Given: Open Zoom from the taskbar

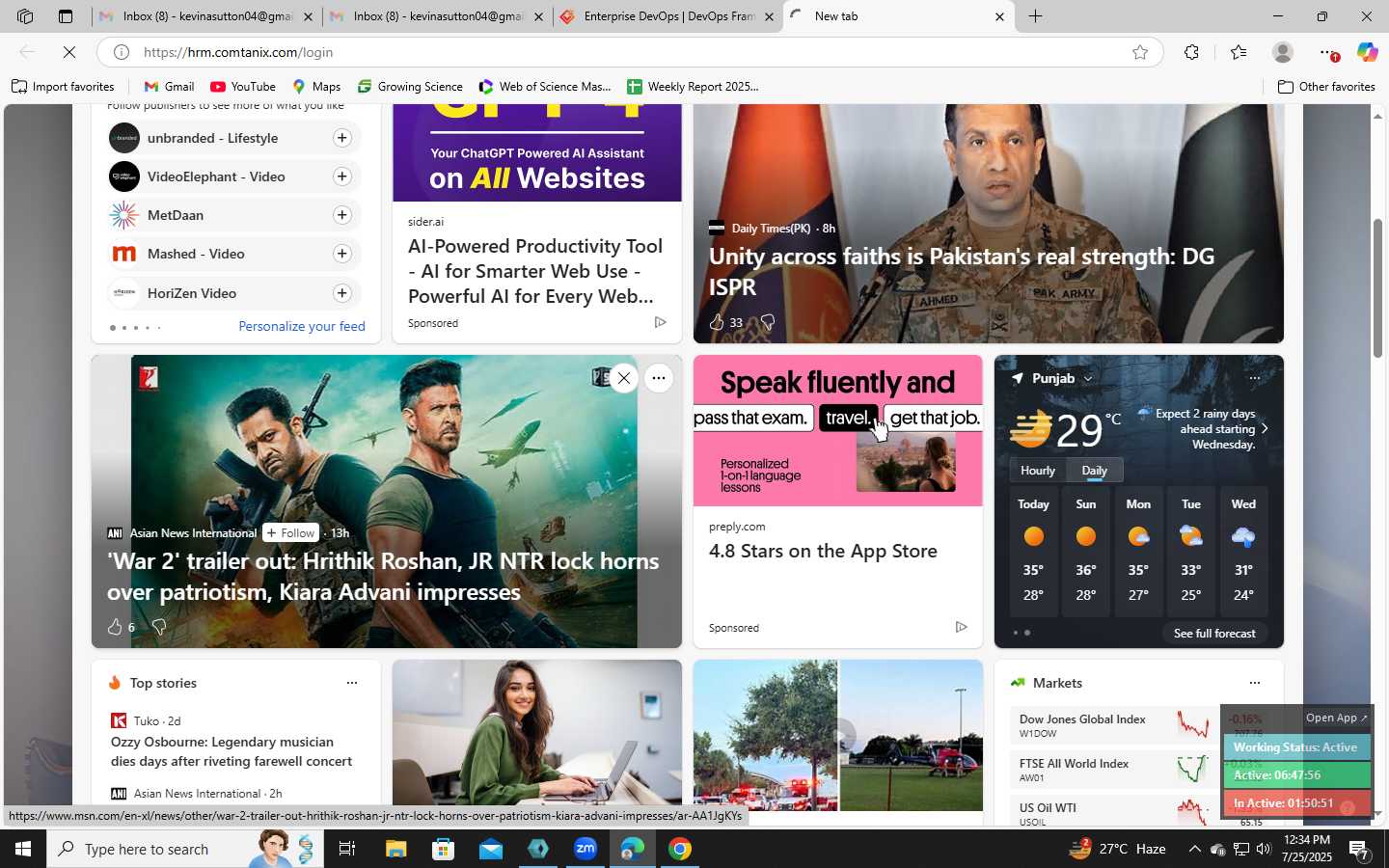Looking at the screenshot, I should coord(586,849).
